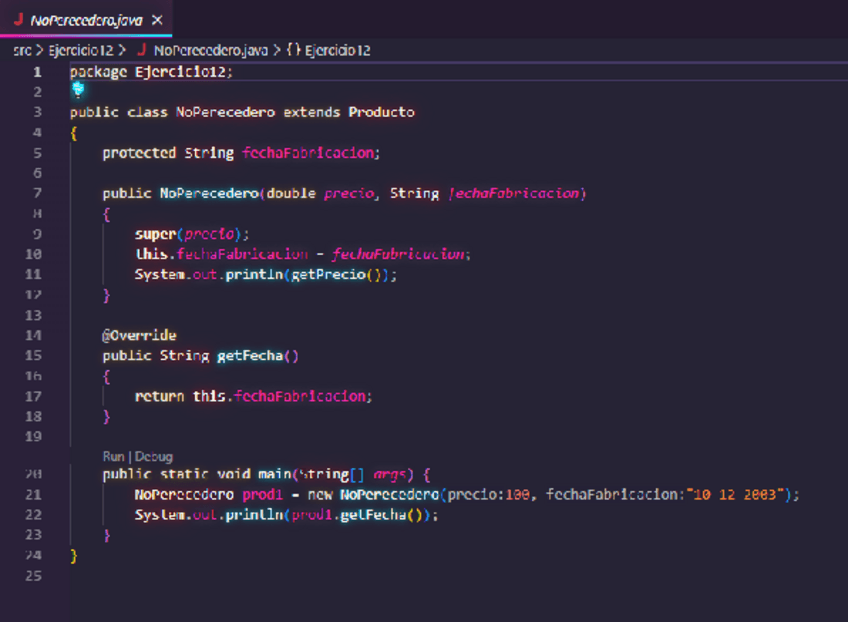Viewport: 848px width, 622px height.
Task: Click line number 7 in the gutter
Action: tap(37, 193)
